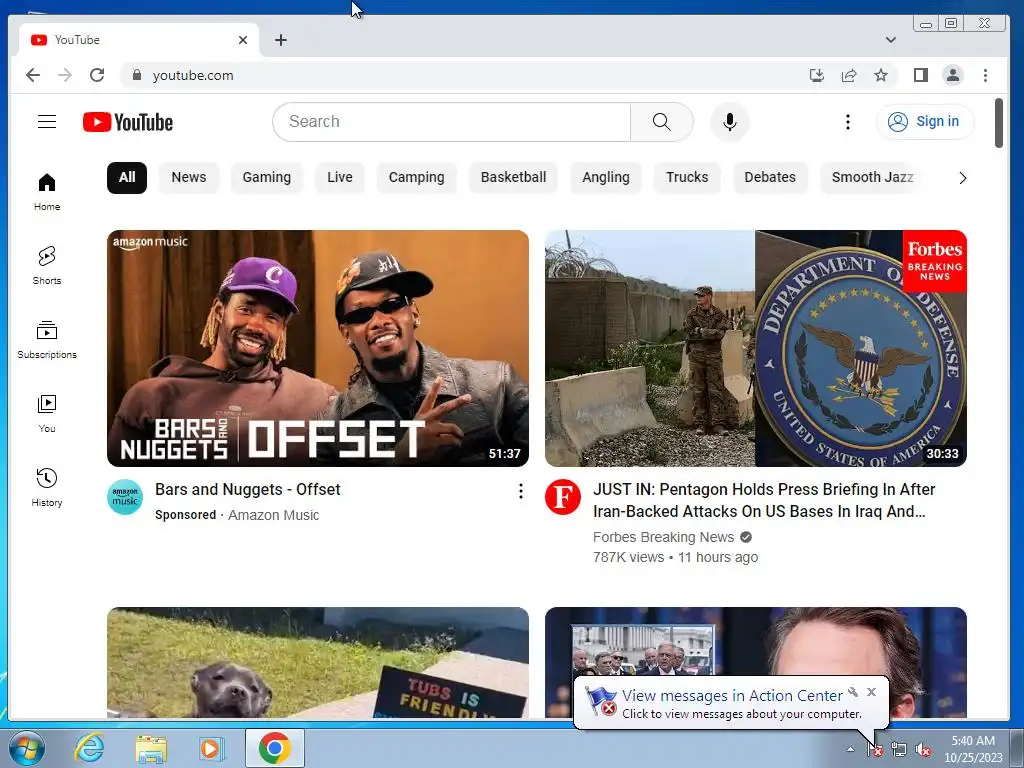Viewport: 1024px width, 768px height.
Task: Select the Live category chip
Action: point(340,178)
